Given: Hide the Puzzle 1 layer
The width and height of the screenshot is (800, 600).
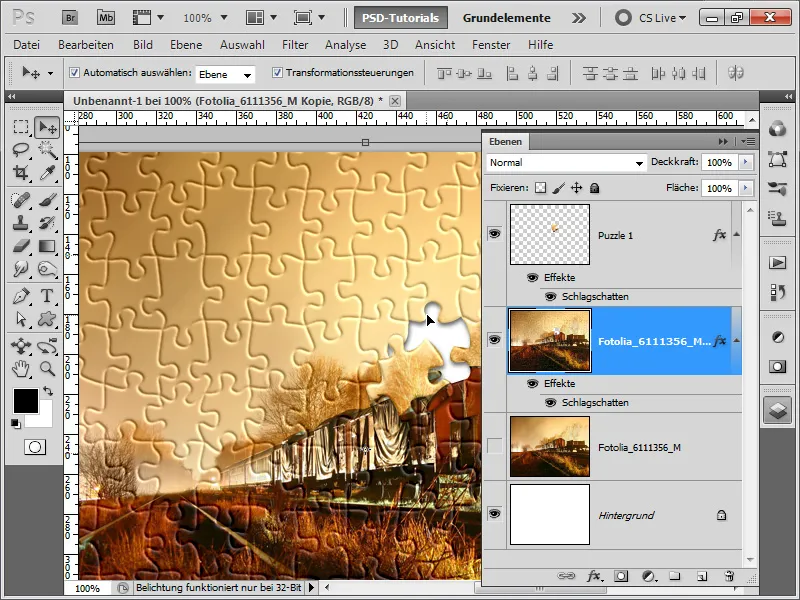Looking at the screenshot, I should pyautogui.click(x=494, y=234).
